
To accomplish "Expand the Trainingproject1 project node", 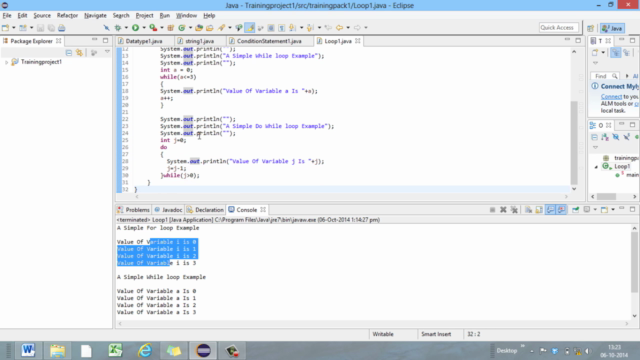I will click(6, 62).
